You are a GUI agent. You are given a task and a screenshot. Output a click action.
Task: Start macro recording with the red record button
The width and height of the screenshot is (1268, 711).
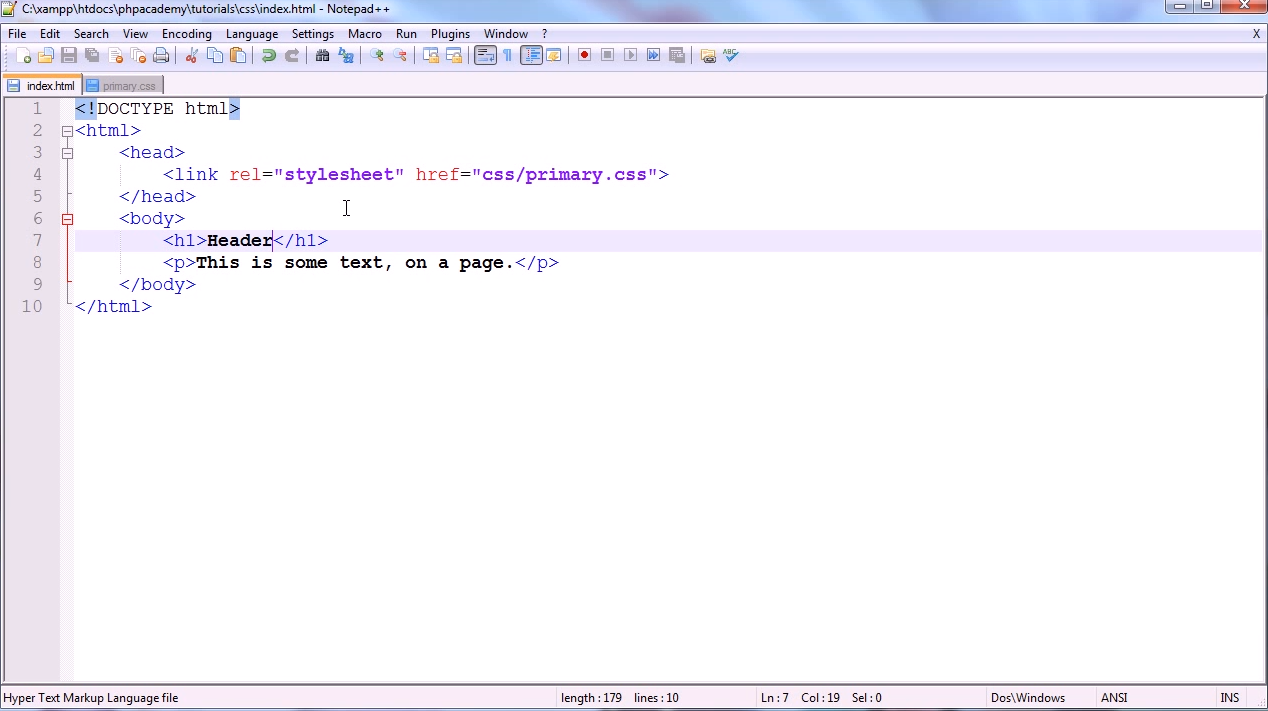(584, 55)
